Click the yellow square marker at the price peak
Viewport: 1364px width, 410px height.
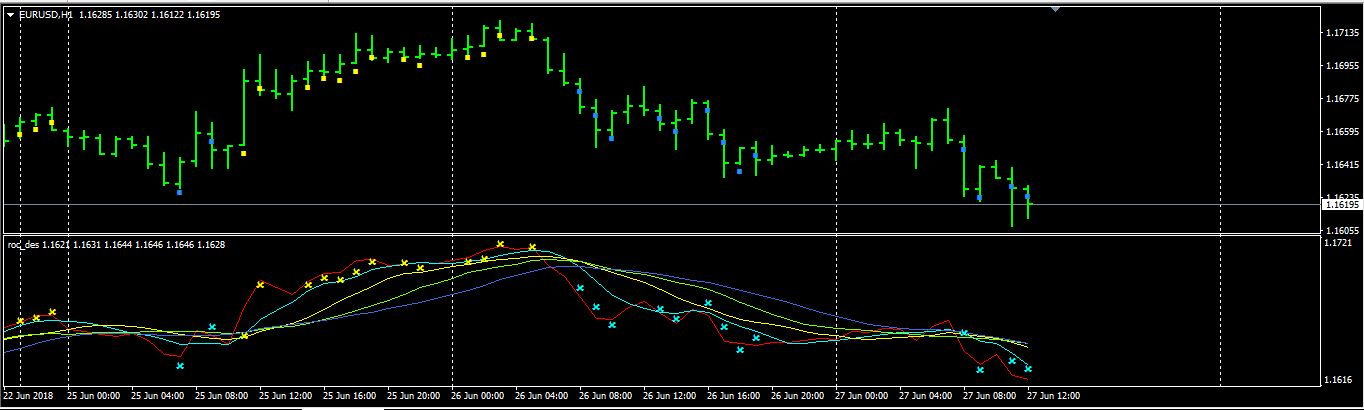pyautogui.click(x=500, y=36)
